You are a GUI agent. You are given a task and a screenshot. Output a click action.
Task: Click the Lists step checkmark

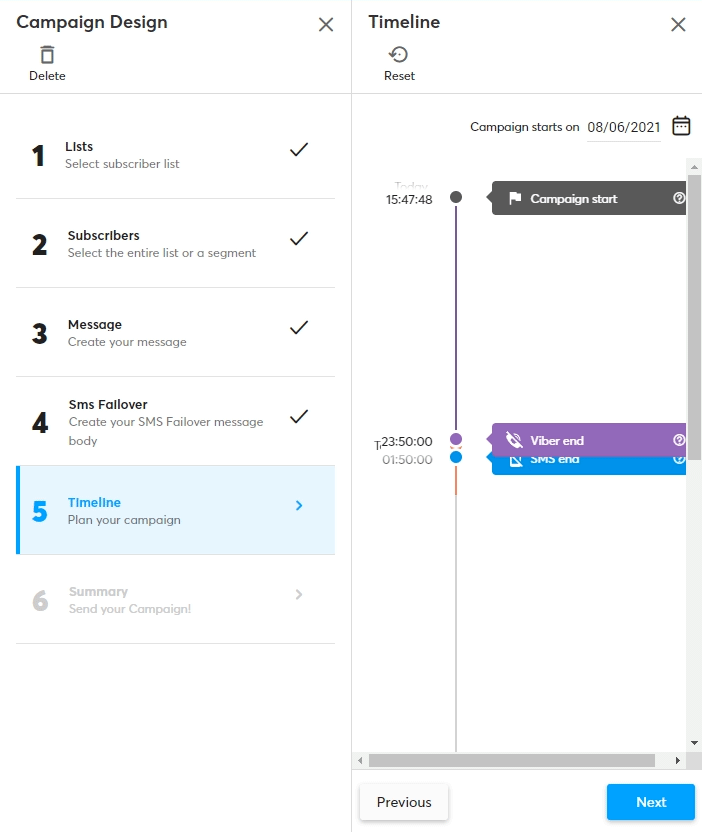tap(298, 150)
